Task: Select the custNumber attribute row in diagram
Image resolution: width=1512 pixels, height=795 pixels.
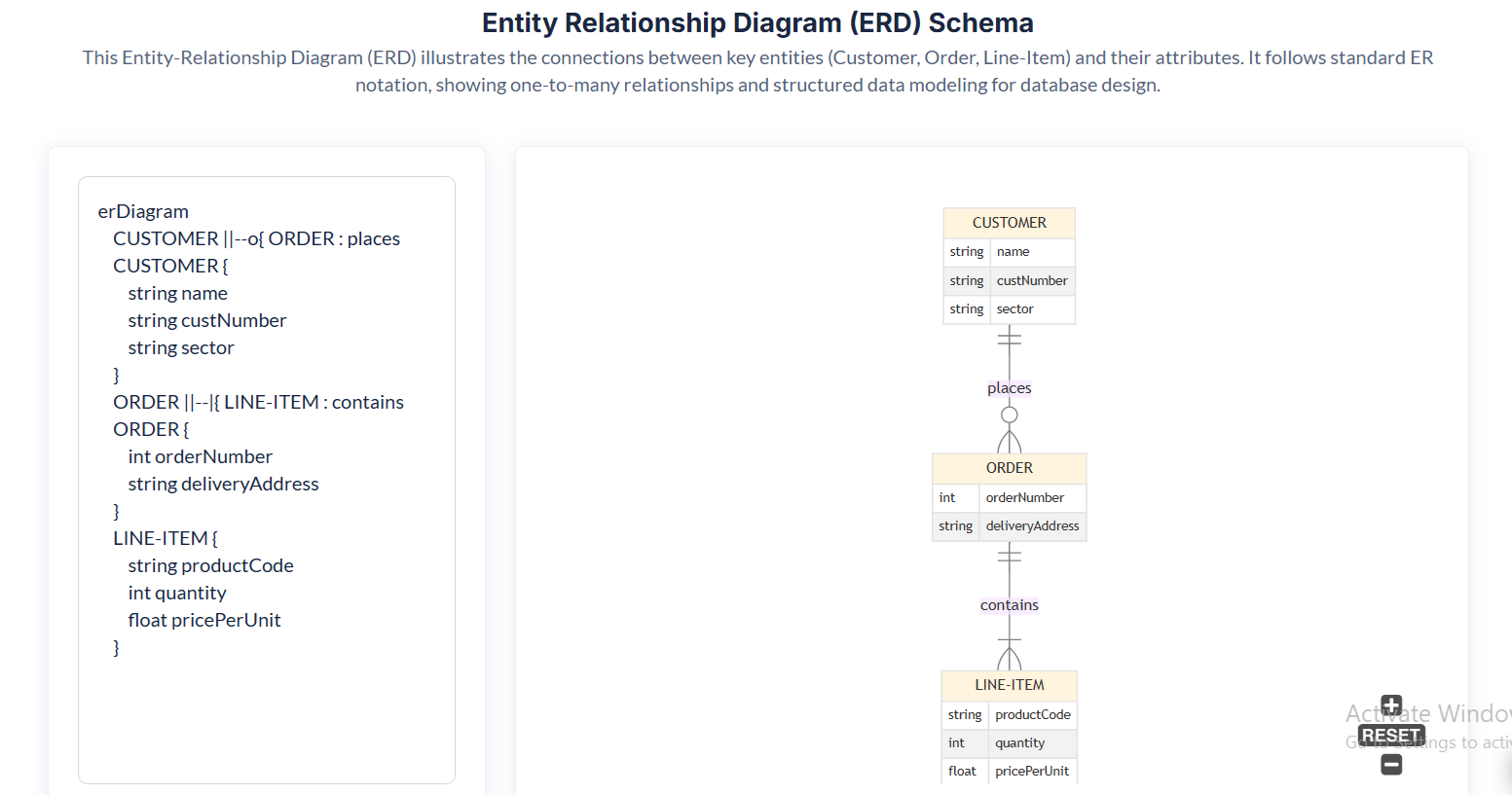Action: pyautogui.click(x=1031, y=280)
